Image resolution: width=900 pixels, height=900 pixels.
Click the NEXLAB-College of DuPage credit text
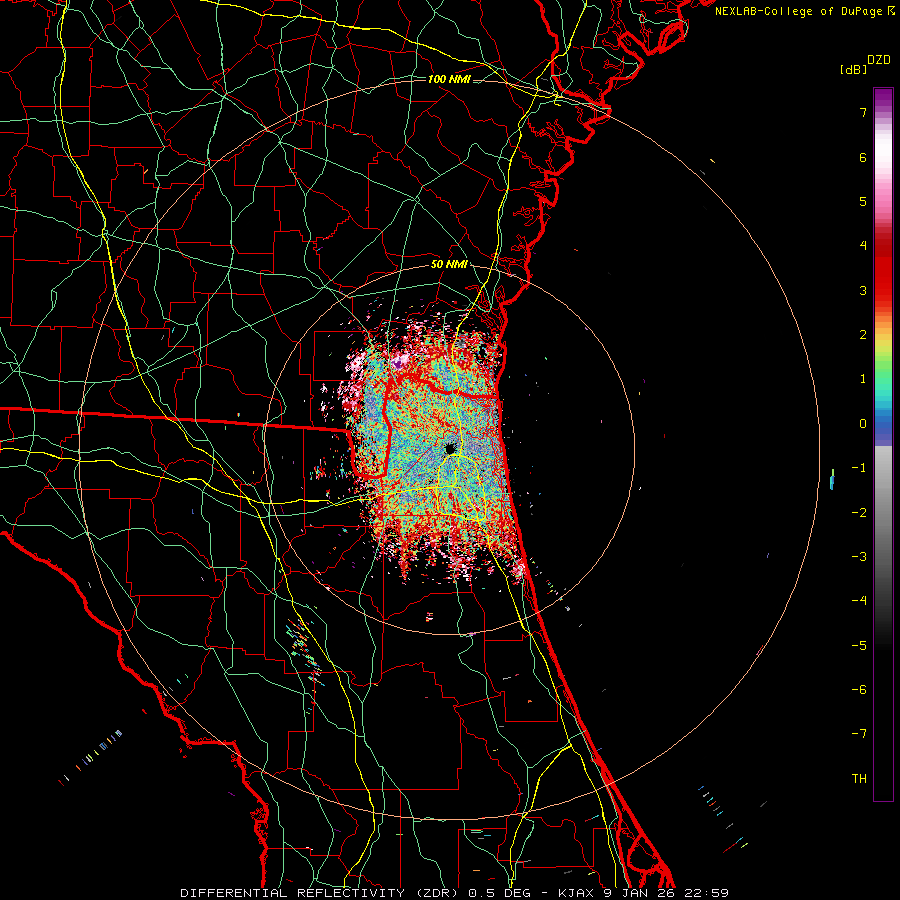pos(800,11)
